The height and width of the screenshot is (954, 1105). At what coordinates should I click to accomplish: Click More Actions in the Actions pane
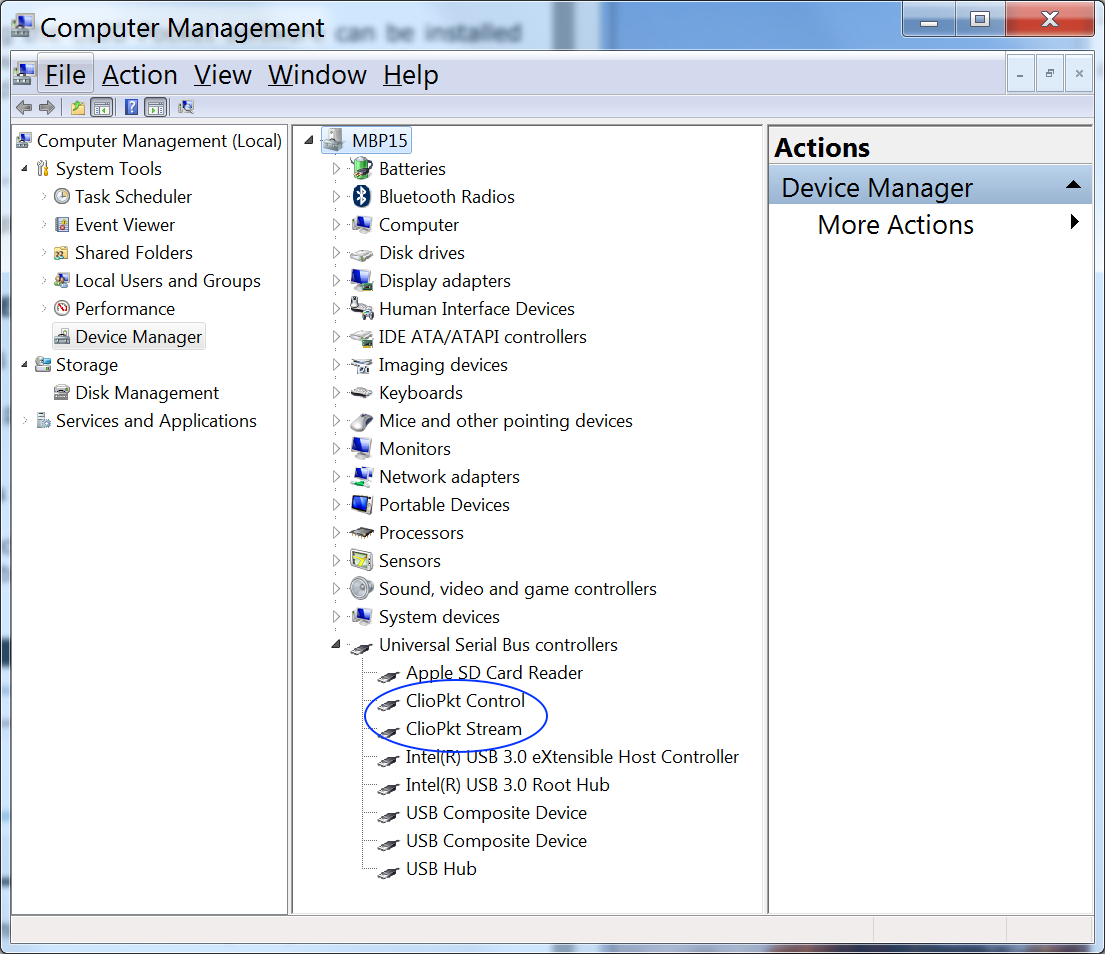[895, 225]
